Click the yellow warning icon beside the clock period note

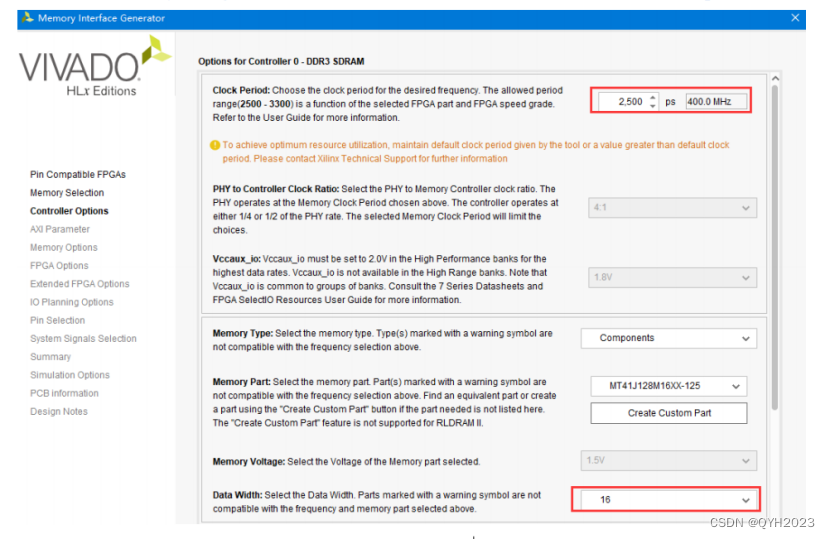pyautogui.click(x=215, y=145)
